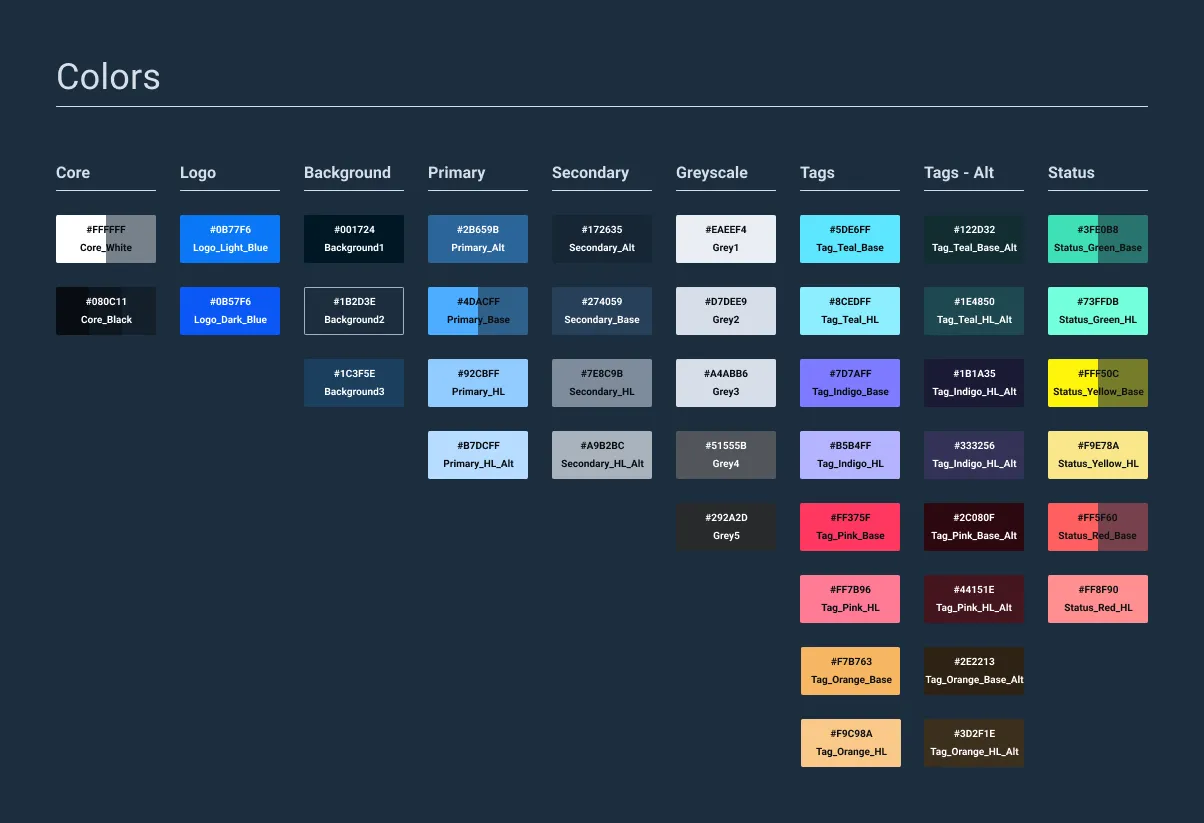The height and width of the screenshot is (823, 1204).
Task: Select the Tags - Alt column header
Action: (x=958, y=172)
